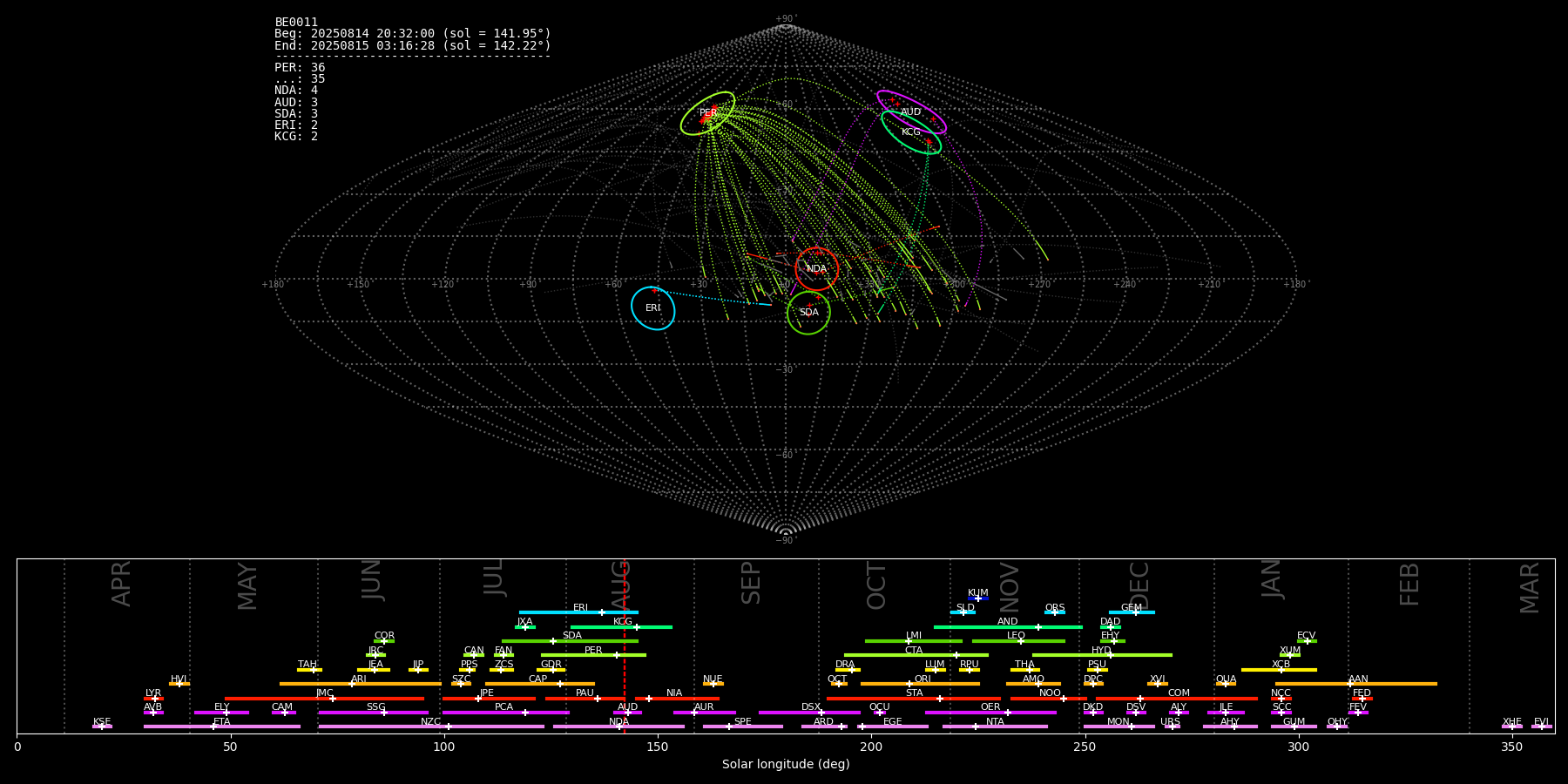Select the NTA shower bar
Viewport: 1568px width, 784px height.
[995, 727]
